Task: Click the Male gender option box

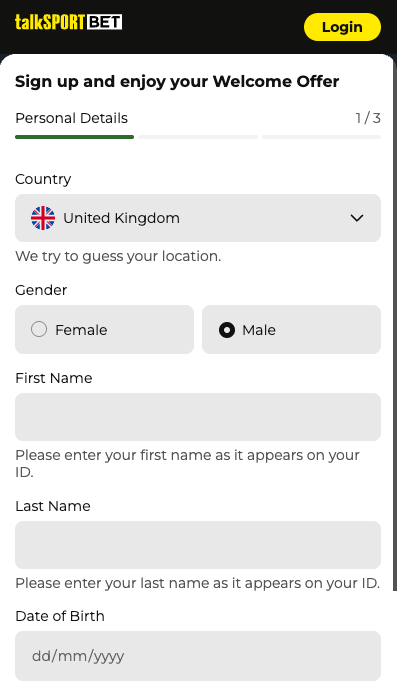Action: [291, 329]
